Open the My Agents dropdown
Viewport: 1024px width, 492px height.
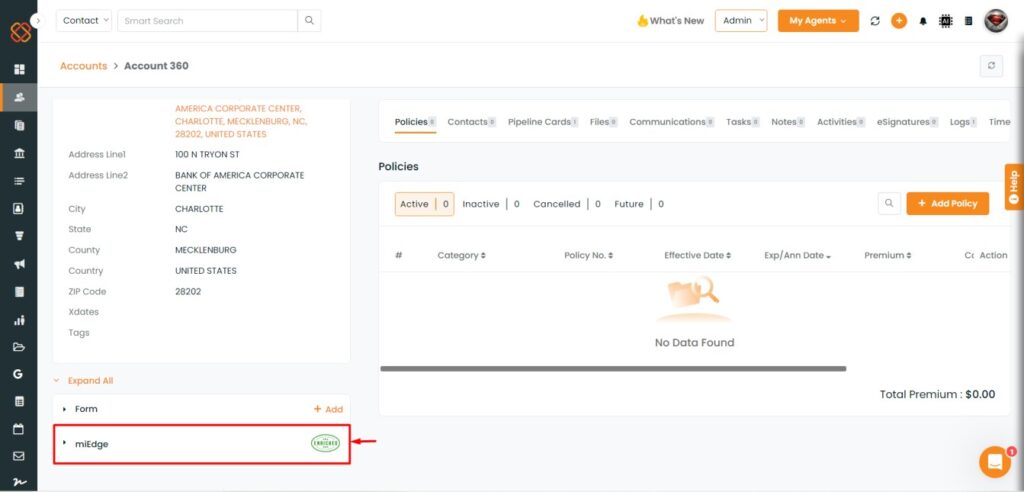coord(818,20)
